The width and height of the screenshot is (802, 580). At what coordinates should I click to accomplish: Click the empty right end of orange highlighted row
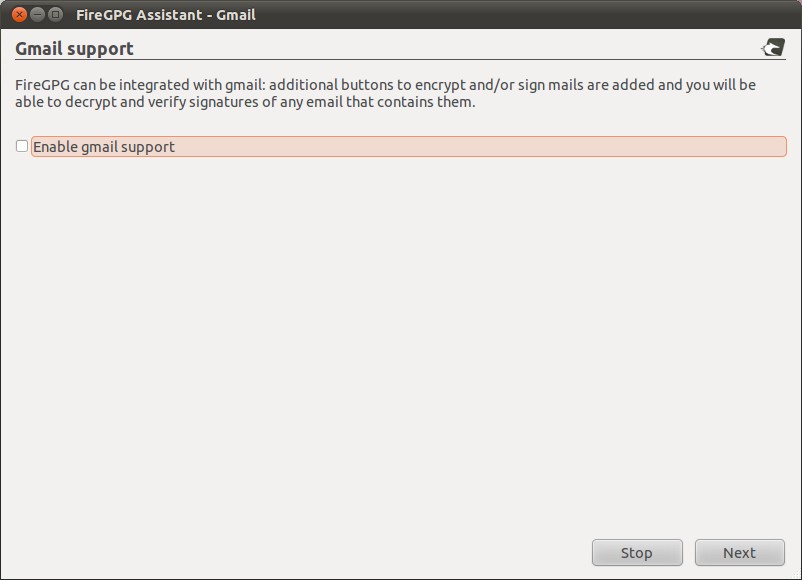point(700,147)
